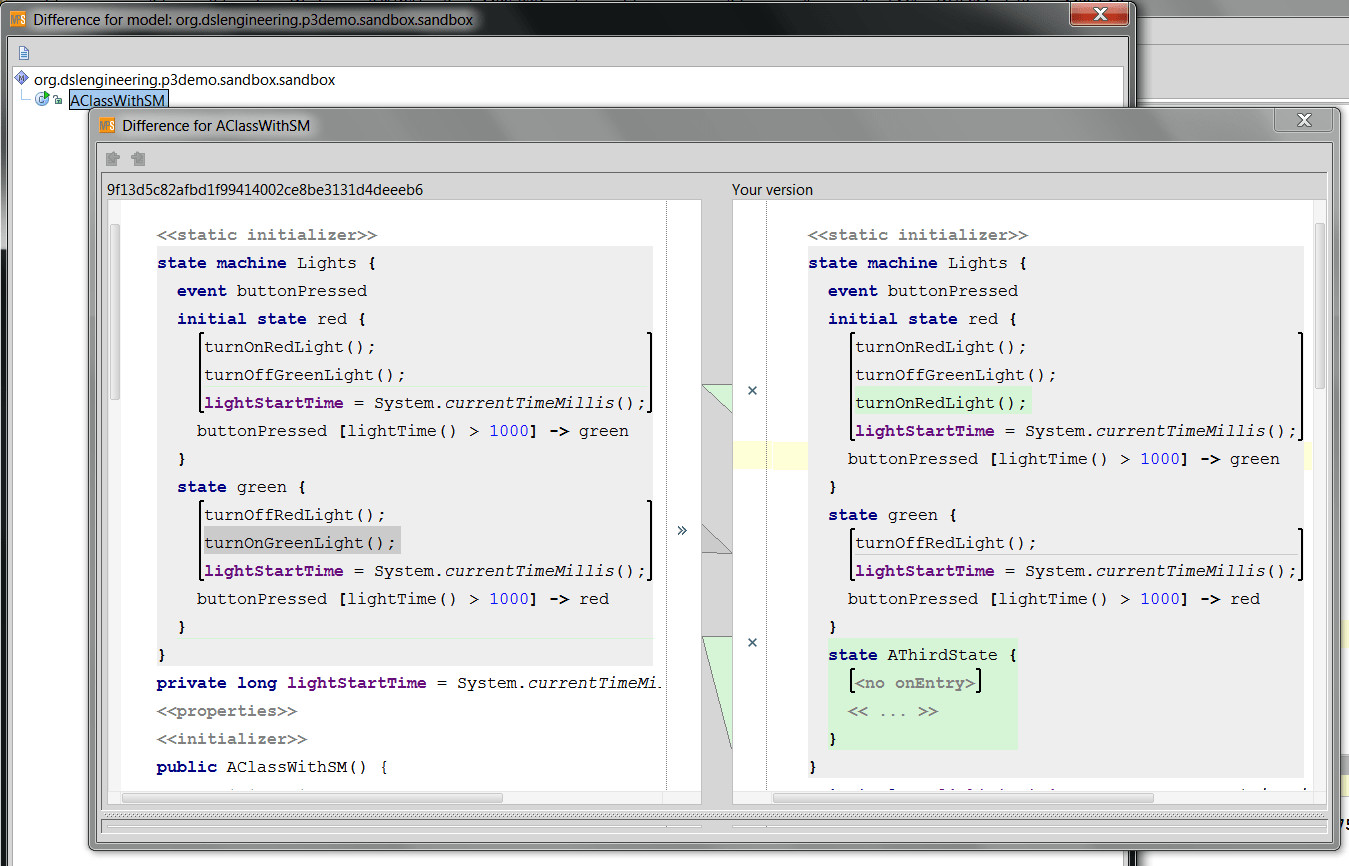Select the AClassWithSM tree node

point(118,100)
